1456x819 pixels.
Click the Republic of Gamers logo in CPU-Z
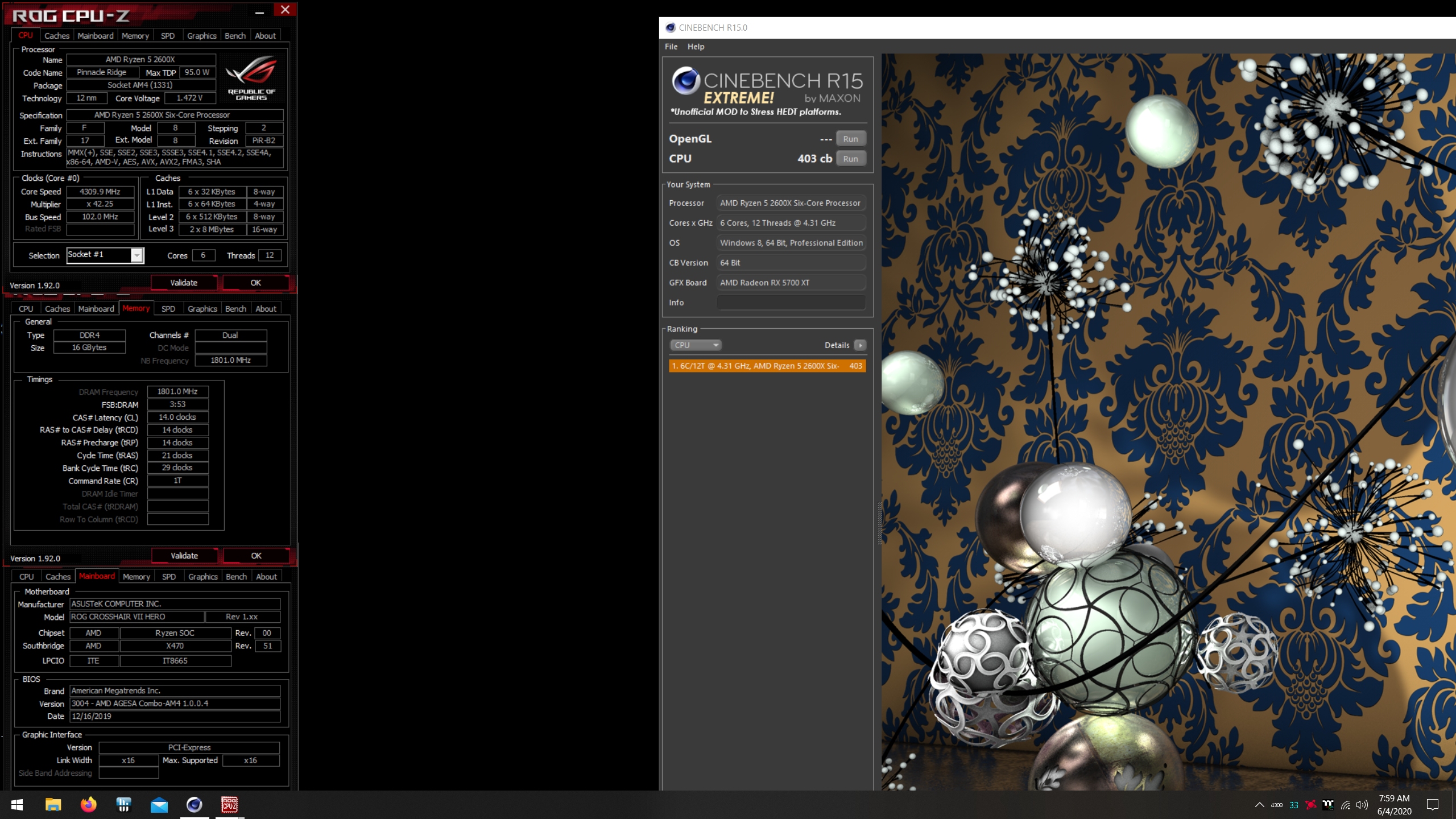251,78
